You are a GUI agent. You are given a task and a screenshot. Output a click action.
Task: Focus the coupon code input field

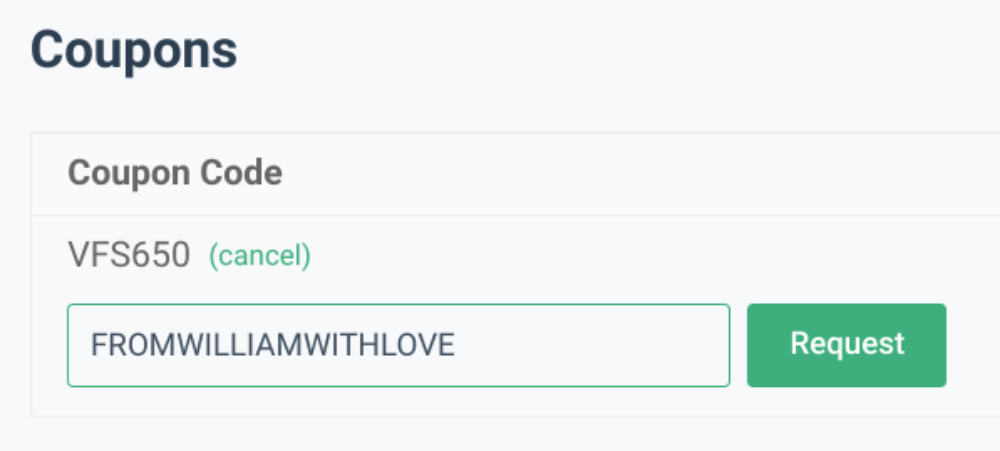click(398, 345)
